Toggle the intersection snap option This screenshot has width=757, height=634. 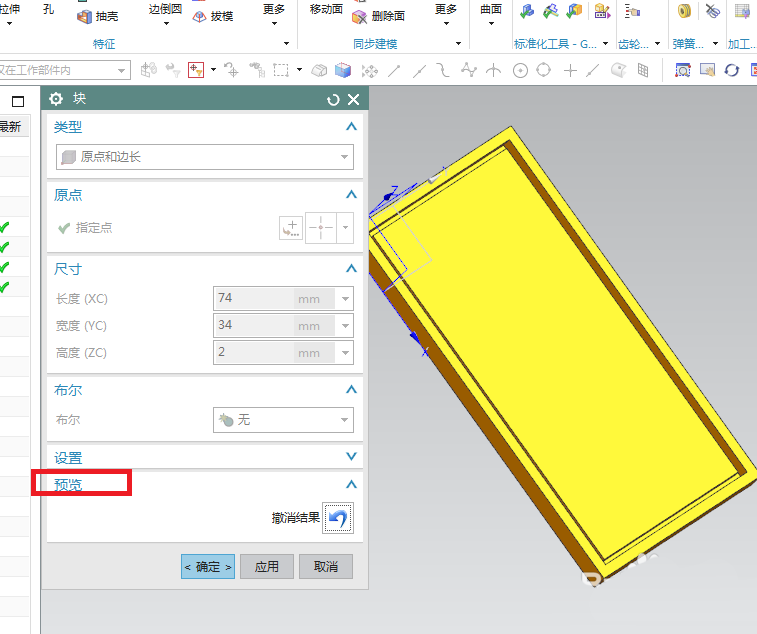coord(493,70)
